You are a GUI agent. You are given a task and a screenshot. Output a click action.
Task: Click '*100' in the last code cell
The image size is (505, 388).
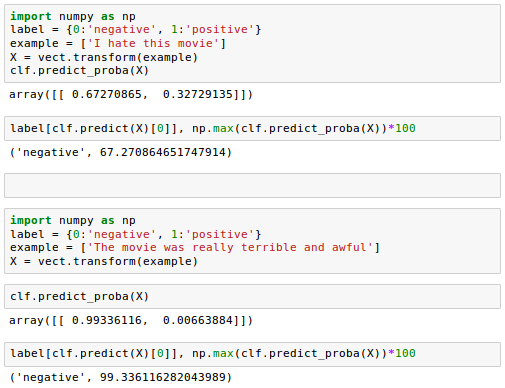point(402,353)
